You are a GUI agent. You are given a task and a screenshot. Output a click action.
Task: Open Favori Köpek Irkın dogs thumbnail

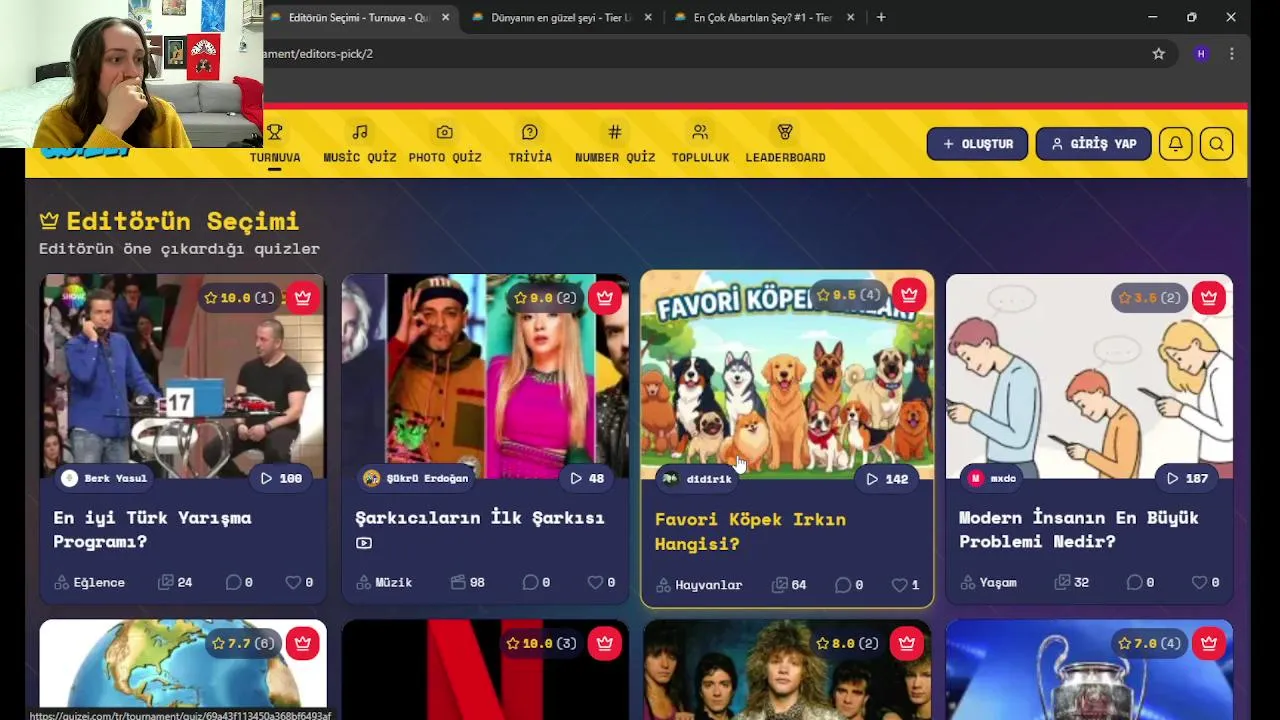tap(787, 376)
